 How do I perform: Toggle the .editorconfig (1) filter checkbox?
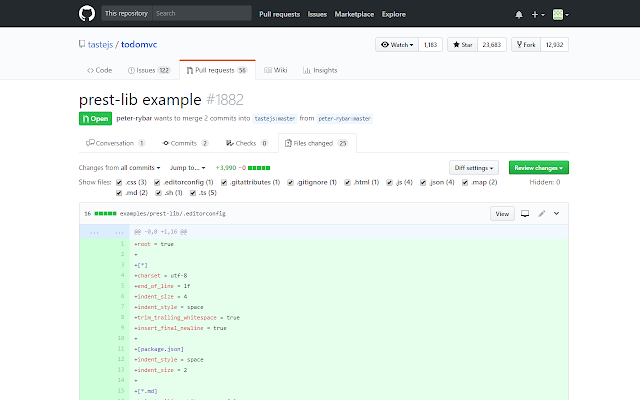pos(157,182)
